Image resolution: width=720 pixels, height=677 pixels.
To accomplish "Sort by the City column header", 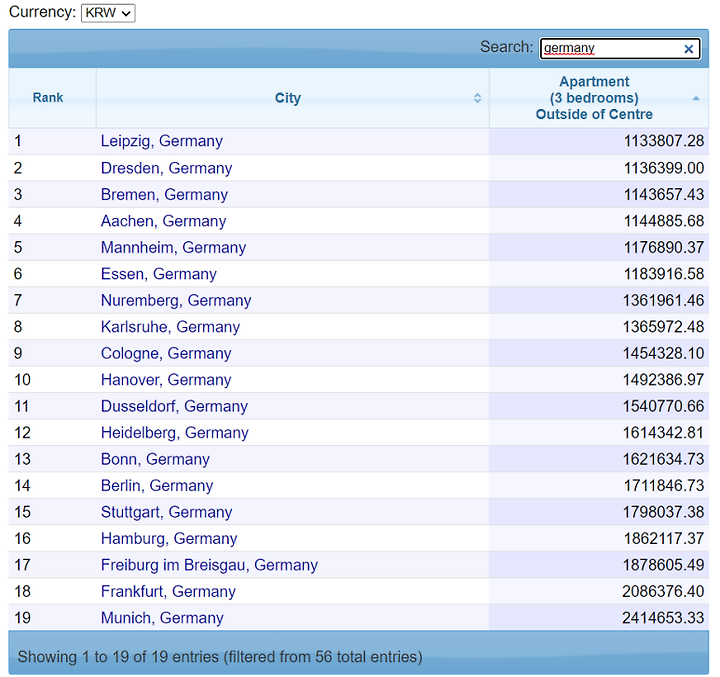I will (293, 98).
